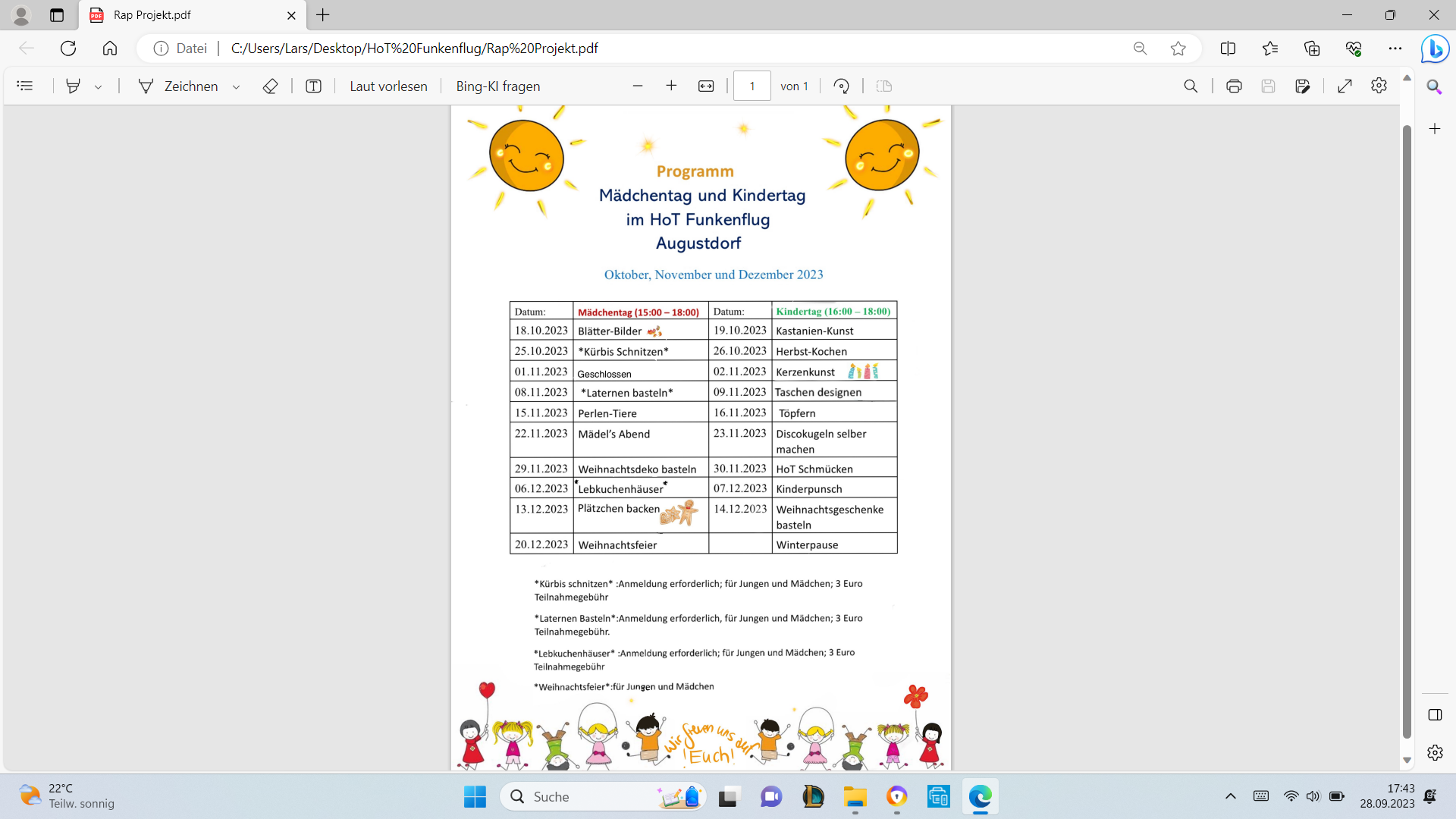Zoom out with the minus button
This screenshot has width=1456, height=819.
point(638,86)
